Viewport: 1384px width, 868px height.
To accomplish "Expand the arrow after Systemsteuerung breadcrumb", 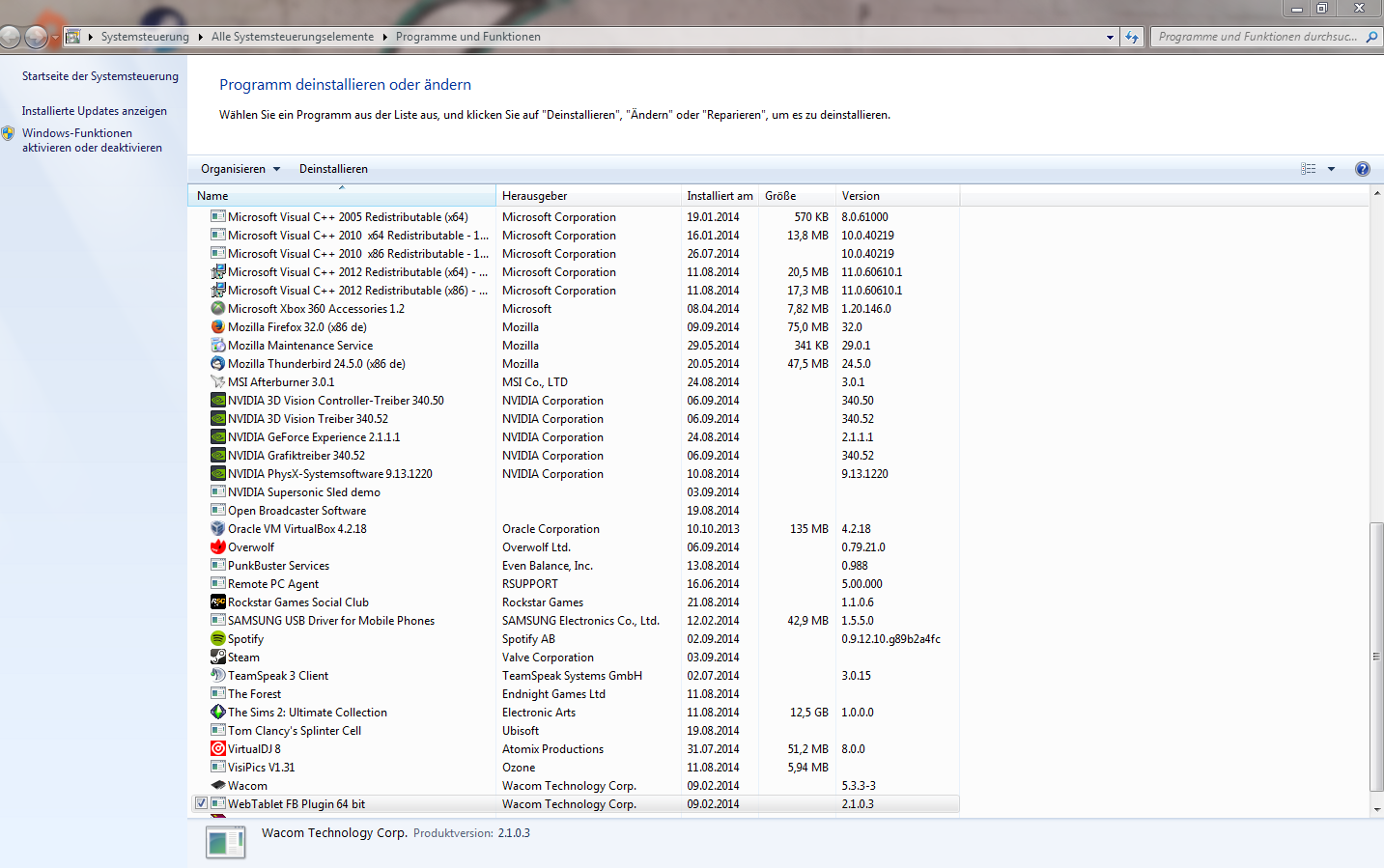I will point(201,37).
